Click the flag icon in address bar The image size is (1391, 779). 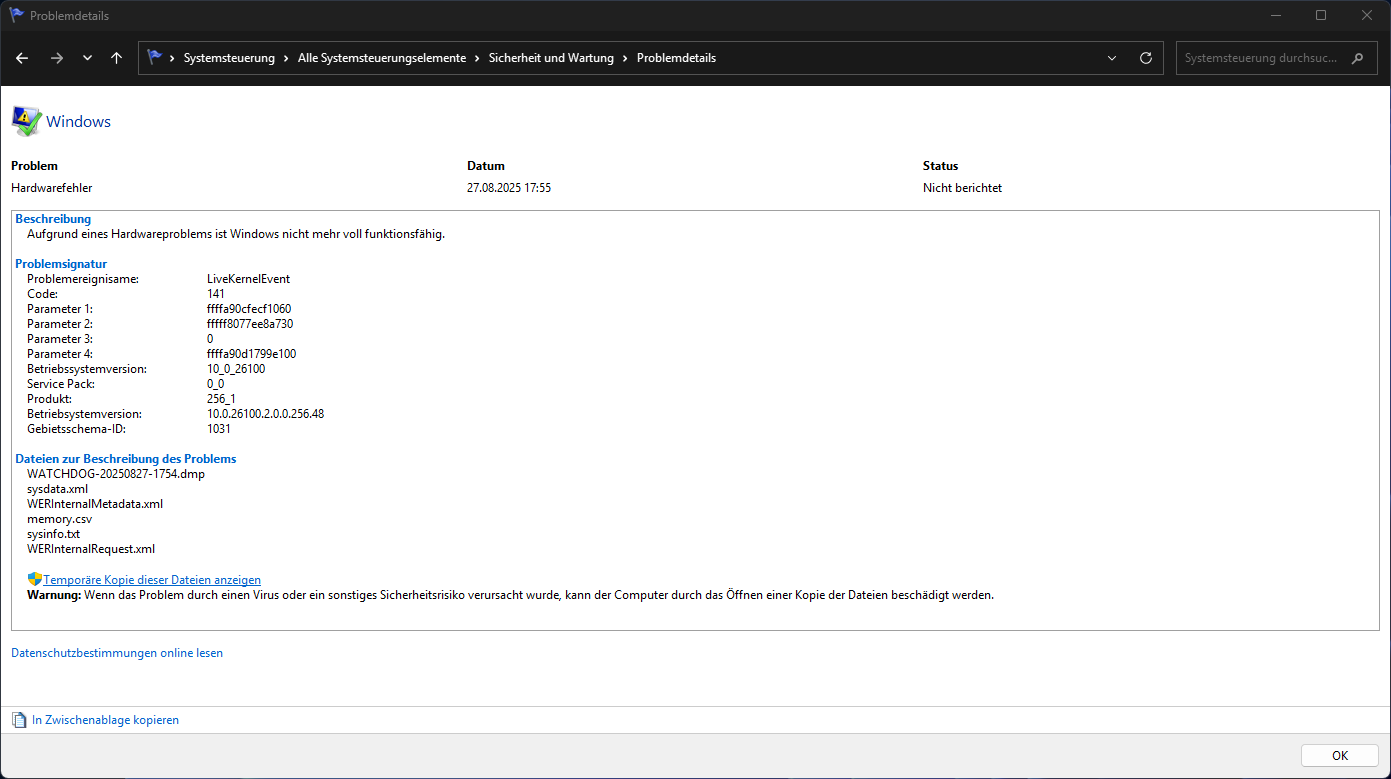click(x=155, y=58)
